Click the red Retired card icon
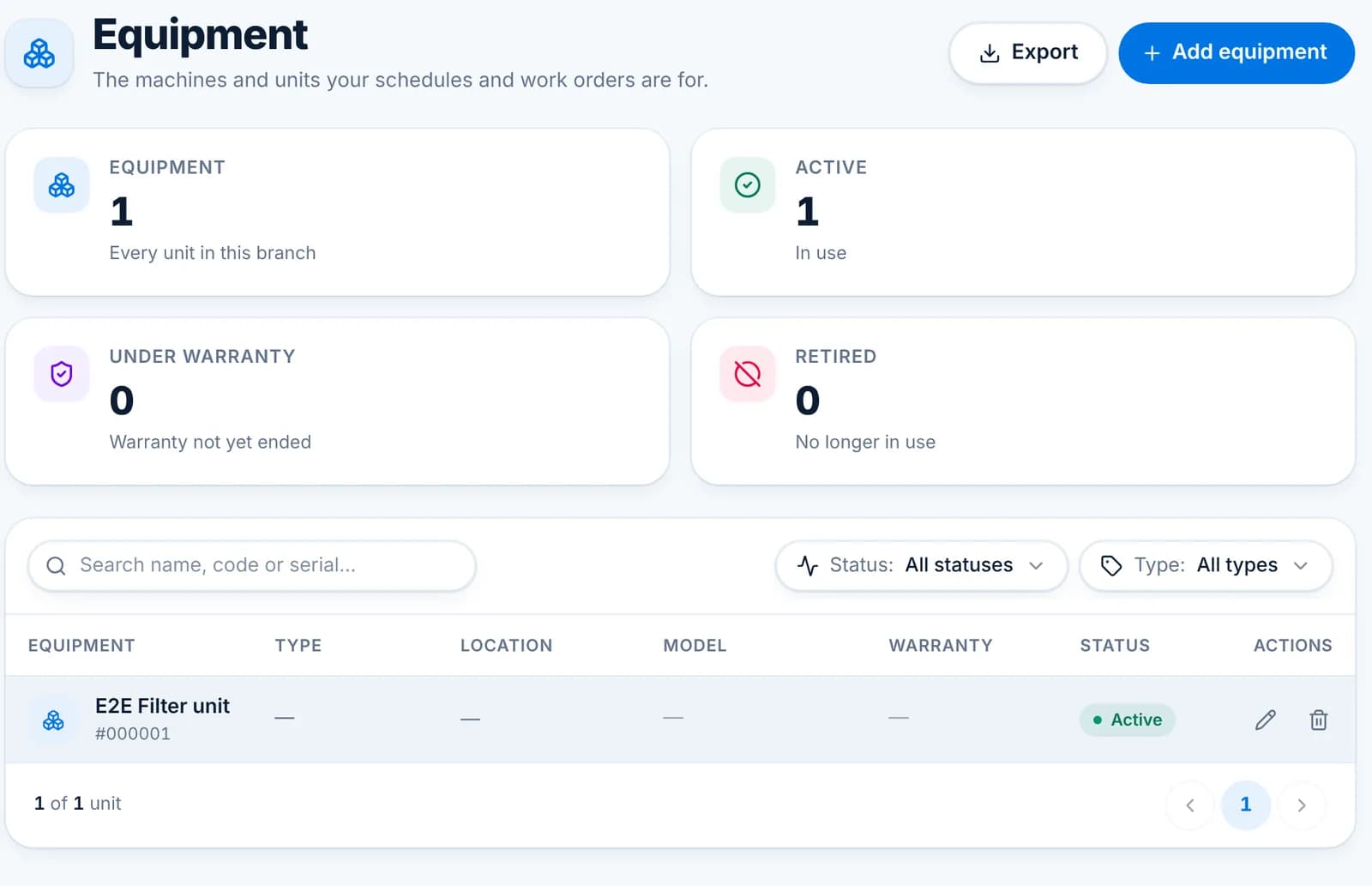This screenshot has height=886, width=1372. click(748, 374)
